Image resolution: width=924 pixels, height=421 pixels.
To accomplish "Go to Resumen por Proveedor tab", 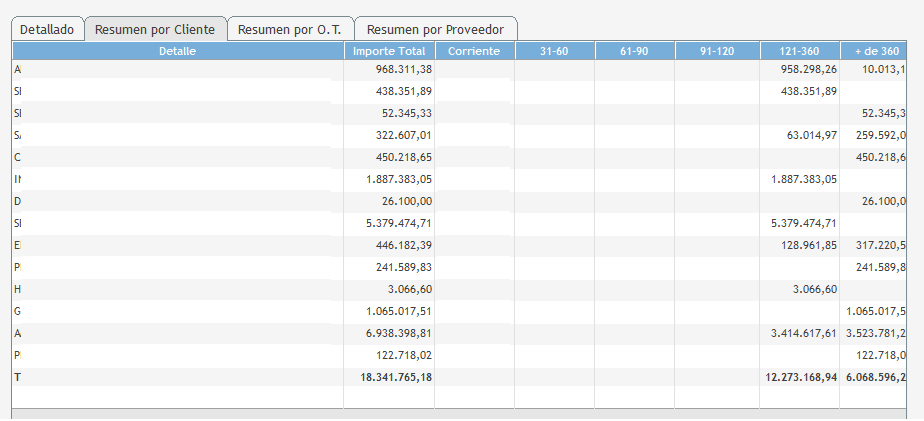I will click(x=435, y=29).
